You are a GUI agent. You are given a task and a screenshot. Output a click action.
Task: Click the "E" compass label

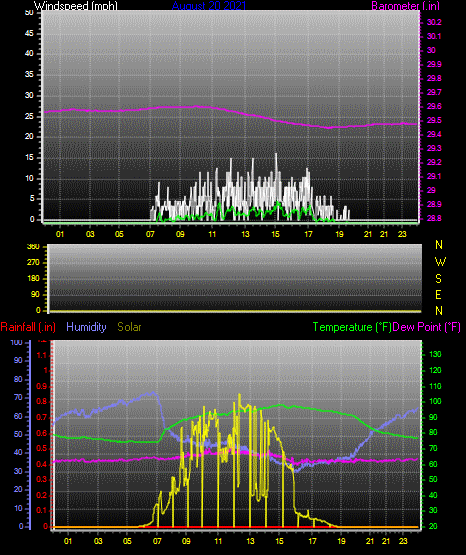coord(438,295)
